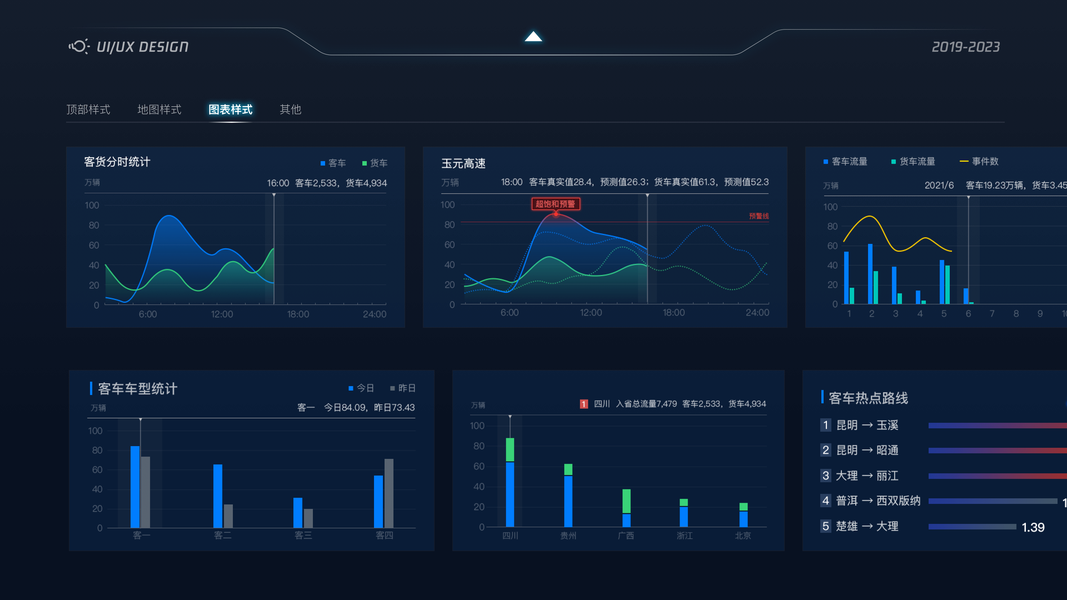Toggle 今日 legend in 客车车型统计
Screen dimensions: 1067x600
pos(361,388)
